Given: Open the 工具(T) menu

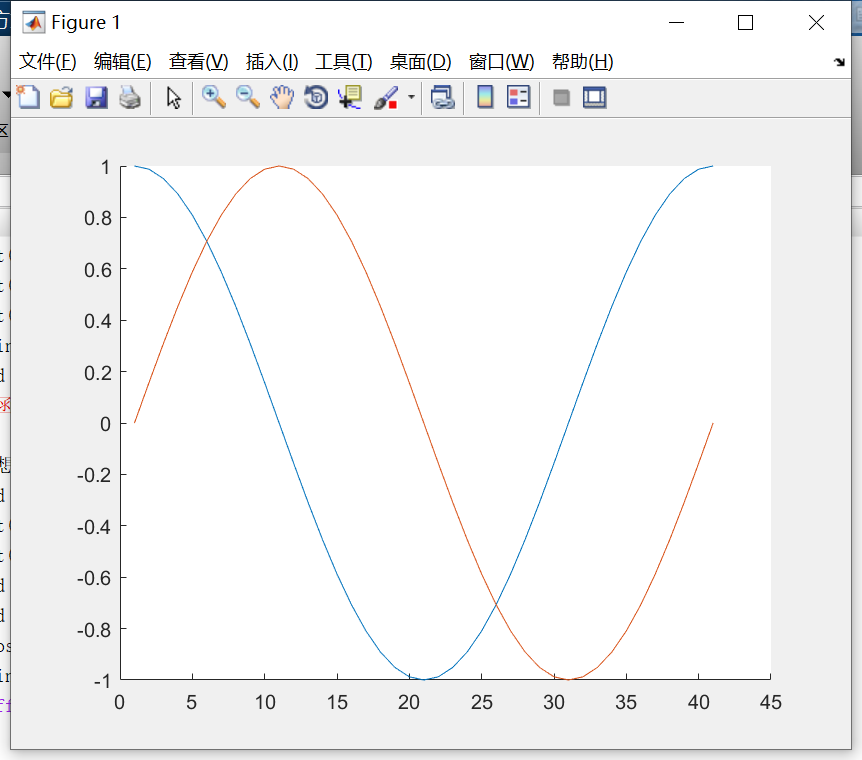Looking at the screenshot, I should click(344, 62).
